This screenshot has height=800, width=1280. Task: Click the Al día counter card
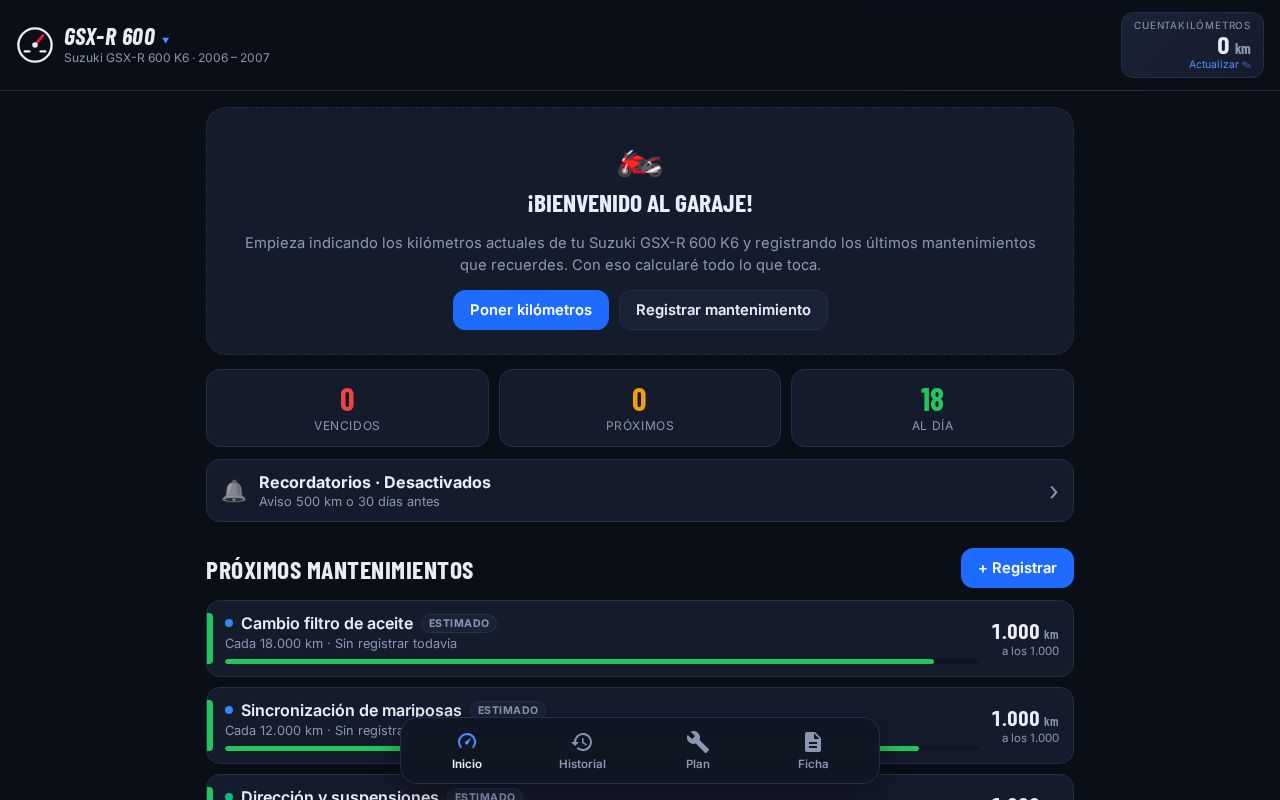(x=932, y=408)
